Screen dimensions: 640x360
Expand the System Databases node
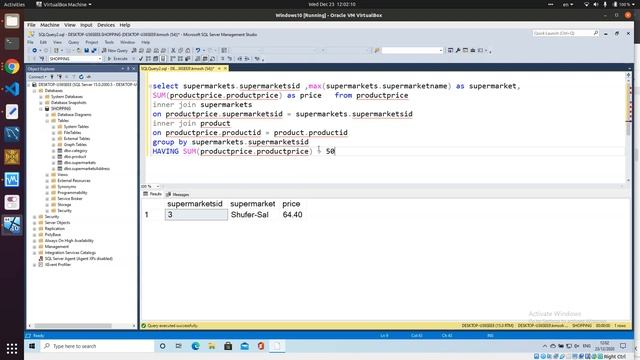point(41,97)
